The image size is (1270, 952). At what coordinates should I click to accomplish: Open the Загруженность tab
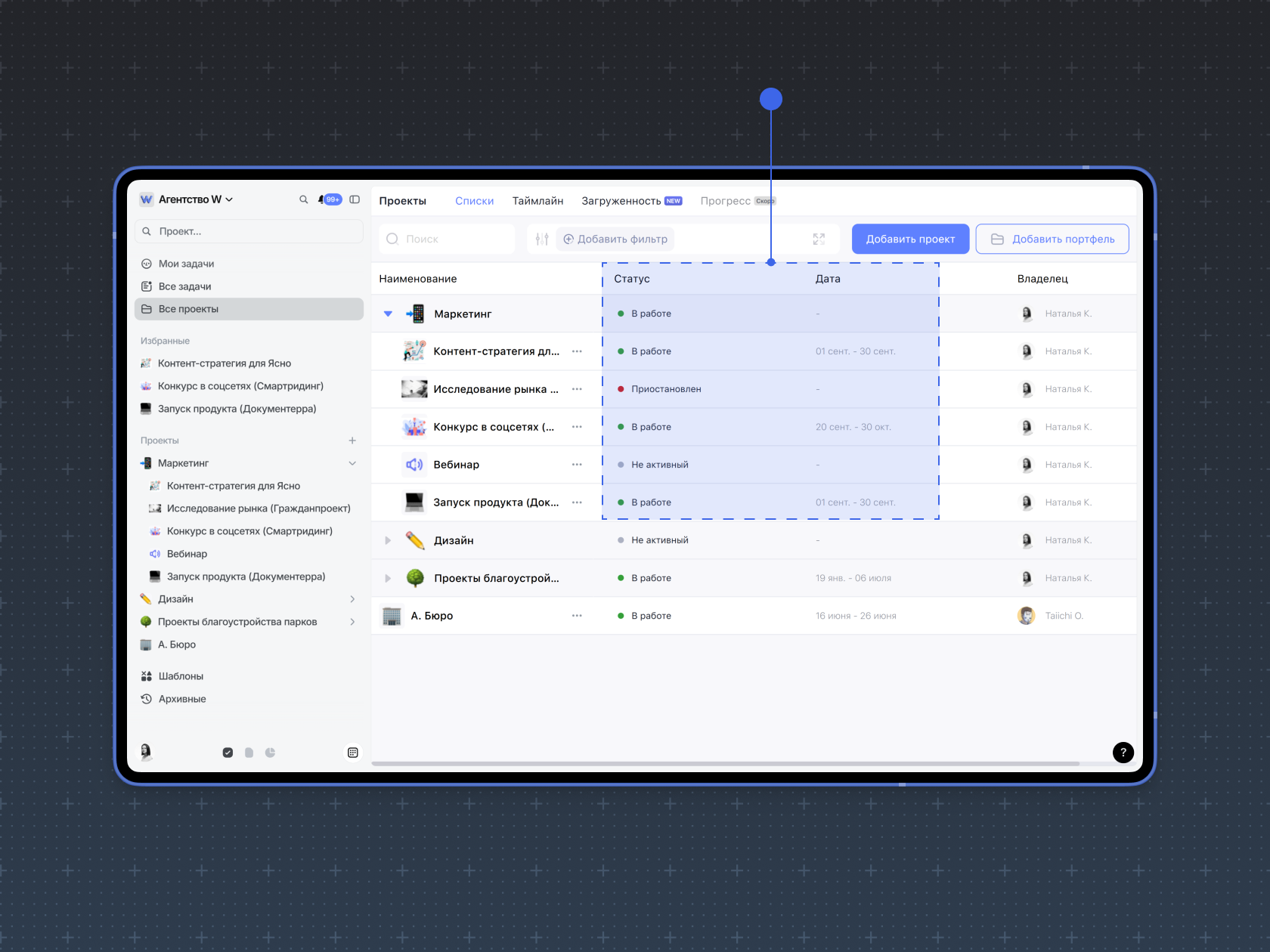coord(621,201)
